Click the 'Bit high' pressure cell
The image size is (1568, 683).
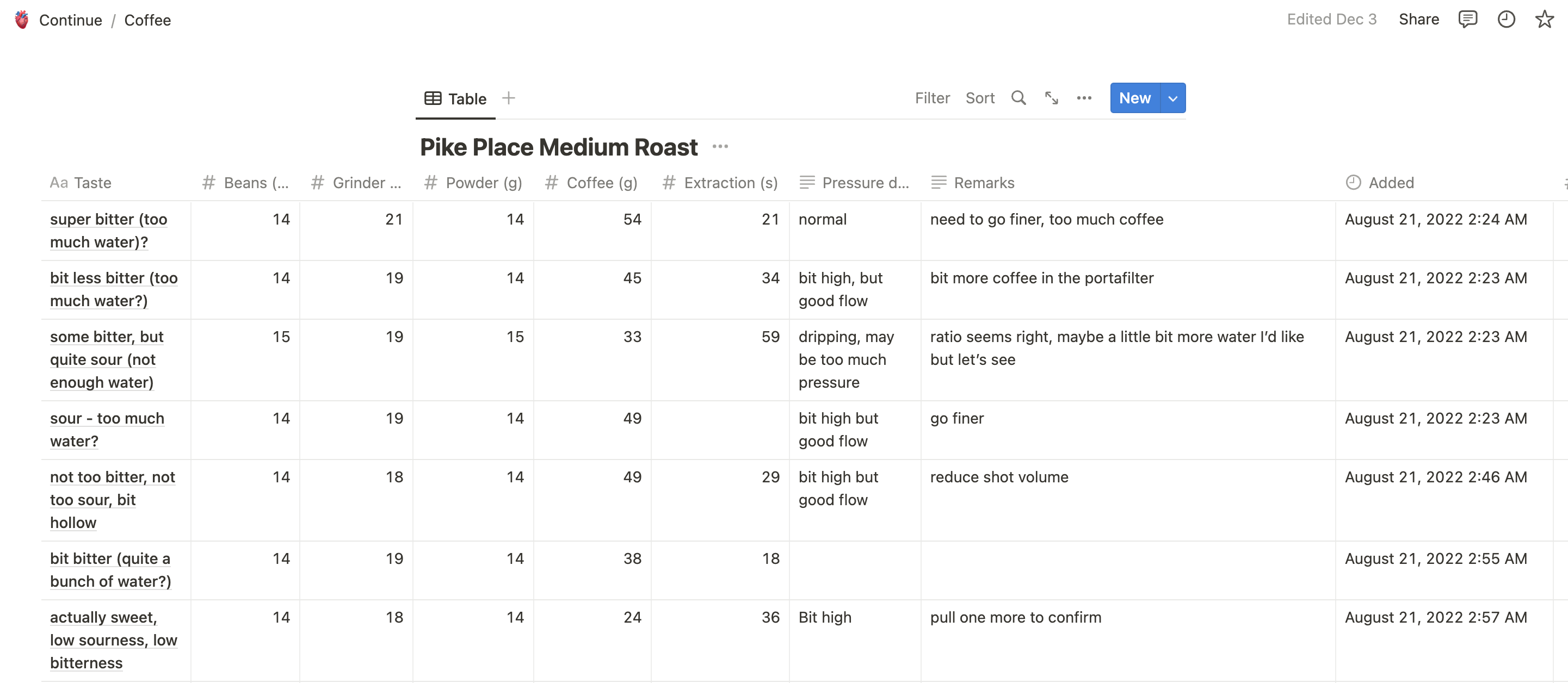click(x=855, y=641)
